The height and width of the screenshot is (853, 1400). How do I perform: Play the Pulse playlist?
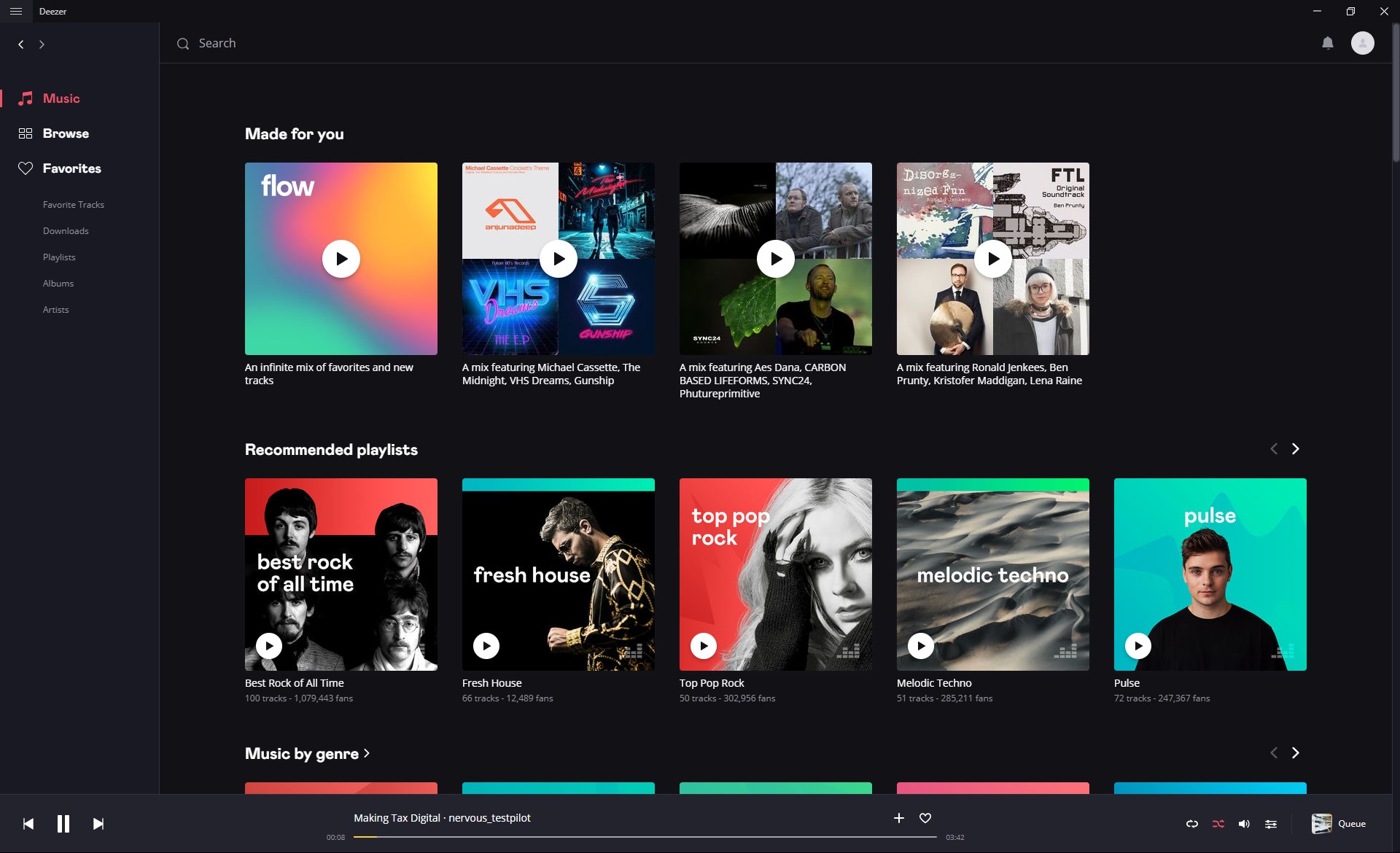1138,646
